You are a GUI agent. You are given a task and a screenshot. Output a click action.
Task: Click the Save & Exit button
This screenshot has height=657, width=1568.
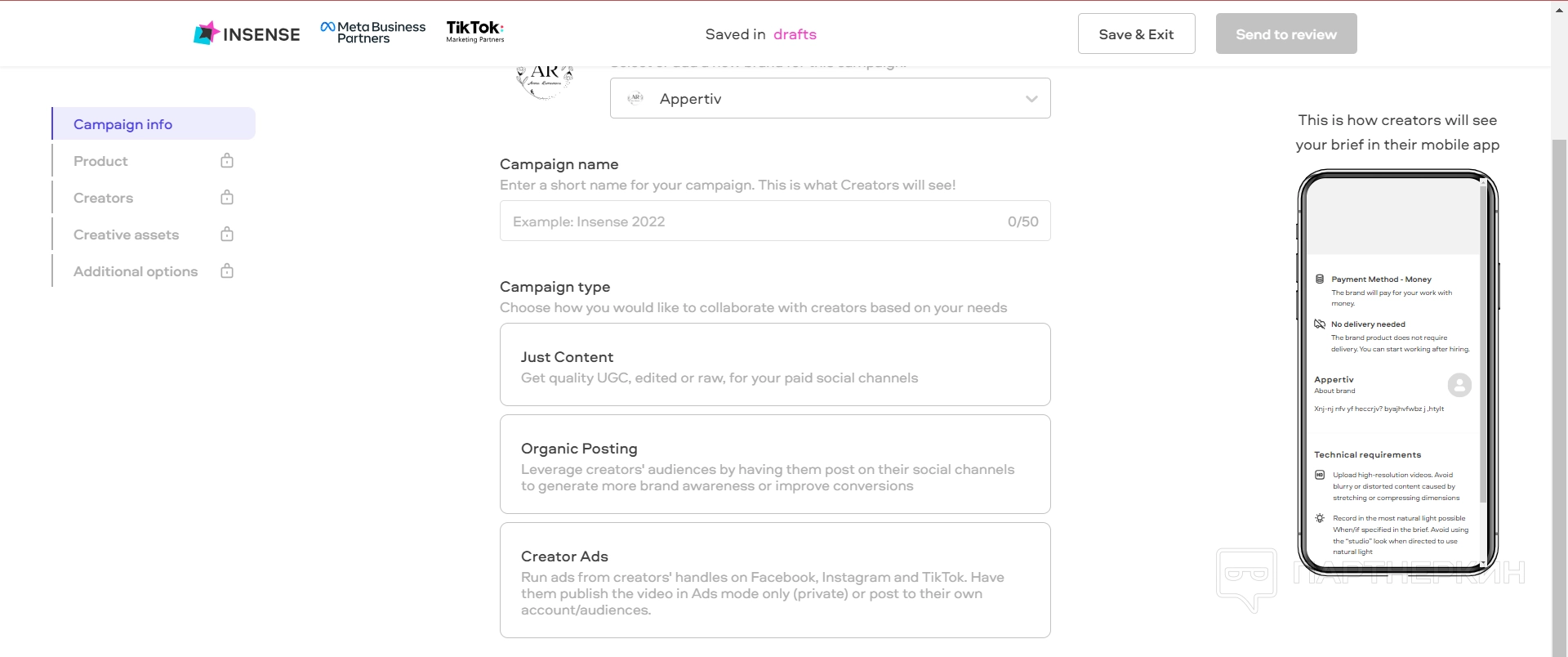[x=1136, y=34]
